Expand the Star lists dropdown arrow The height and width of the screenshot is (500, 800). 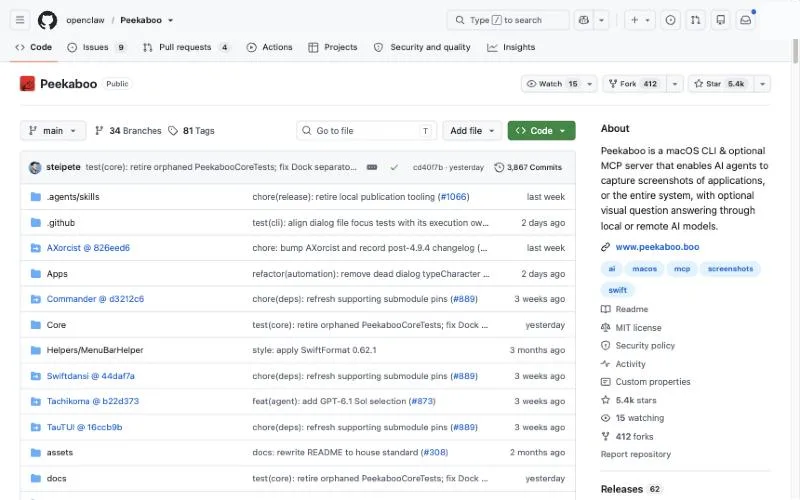(762, 84)
